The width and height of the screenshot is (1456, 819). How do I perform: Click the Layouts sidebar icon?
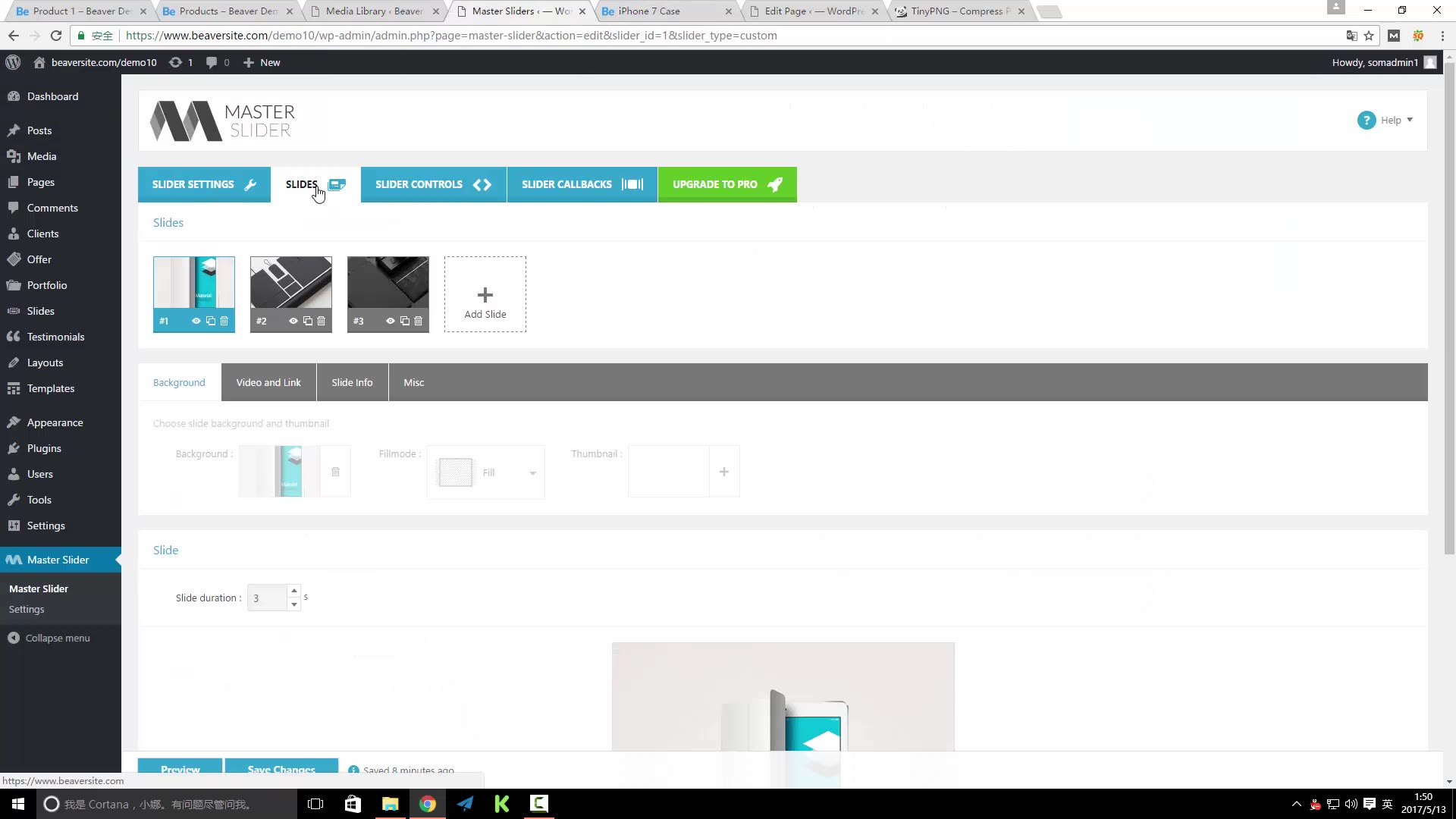(x=14, y=362)
